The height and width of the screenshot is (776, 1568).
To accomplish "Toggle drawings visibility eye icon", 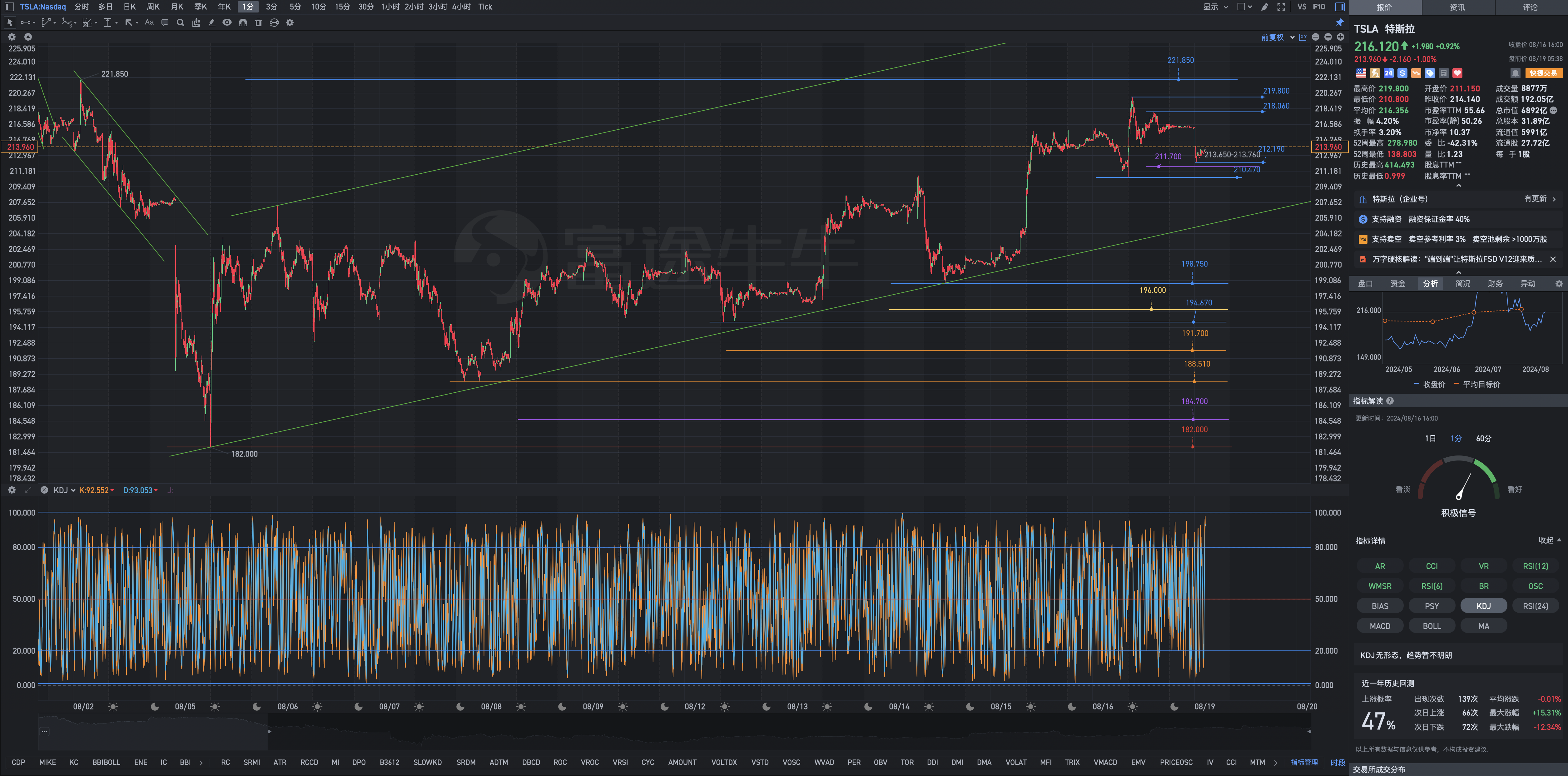I will 227,22.
